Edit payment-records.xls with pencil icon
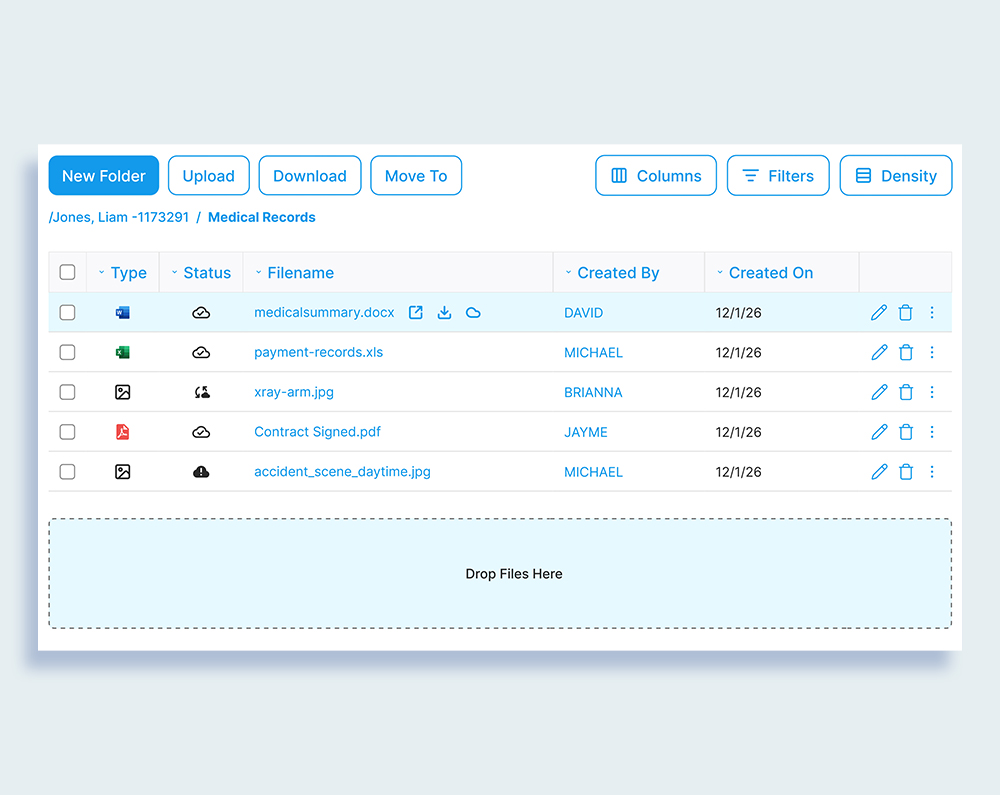This screenshot has width=1000, height=795. click(x=879, y=352)
